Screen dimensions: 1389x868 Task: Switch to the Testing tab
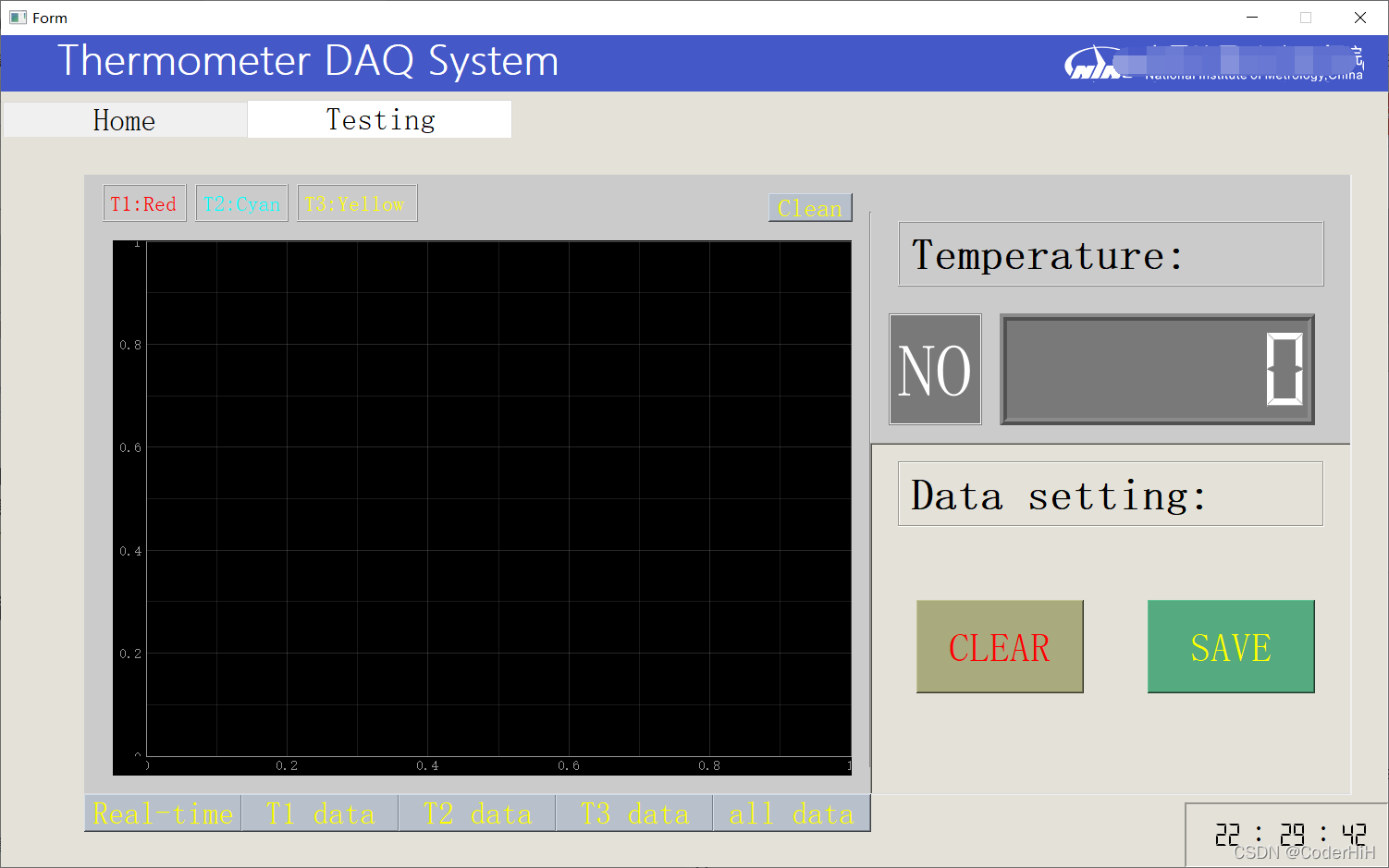point(380,119)
